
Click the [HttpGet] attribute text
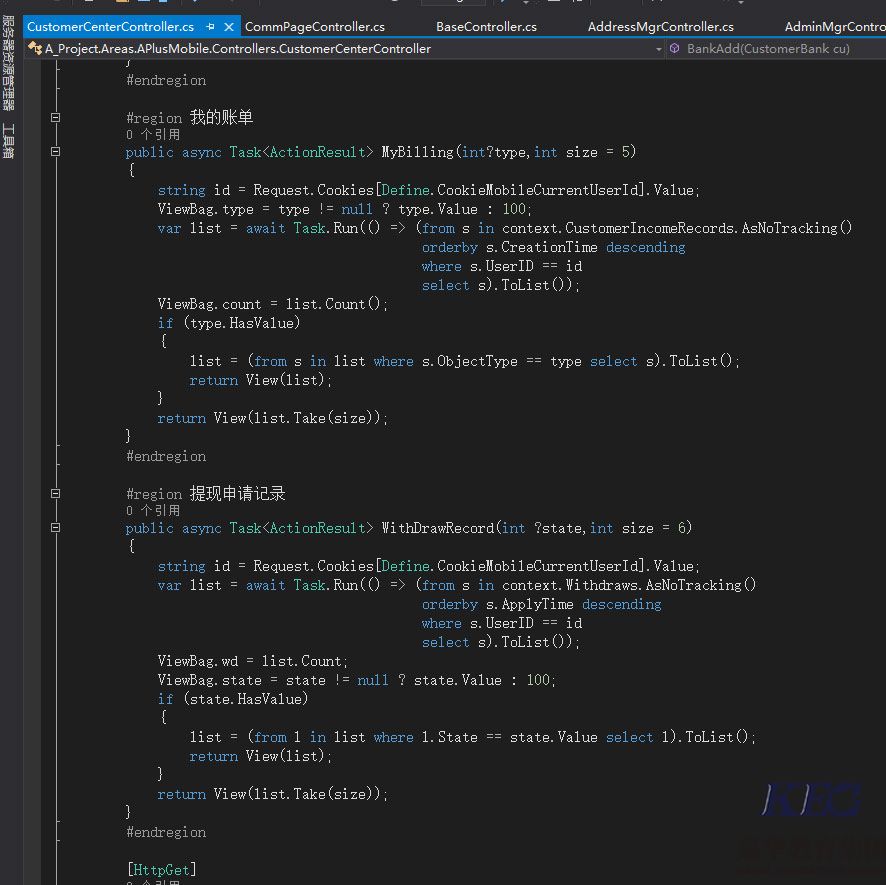(x=162, y=869)
